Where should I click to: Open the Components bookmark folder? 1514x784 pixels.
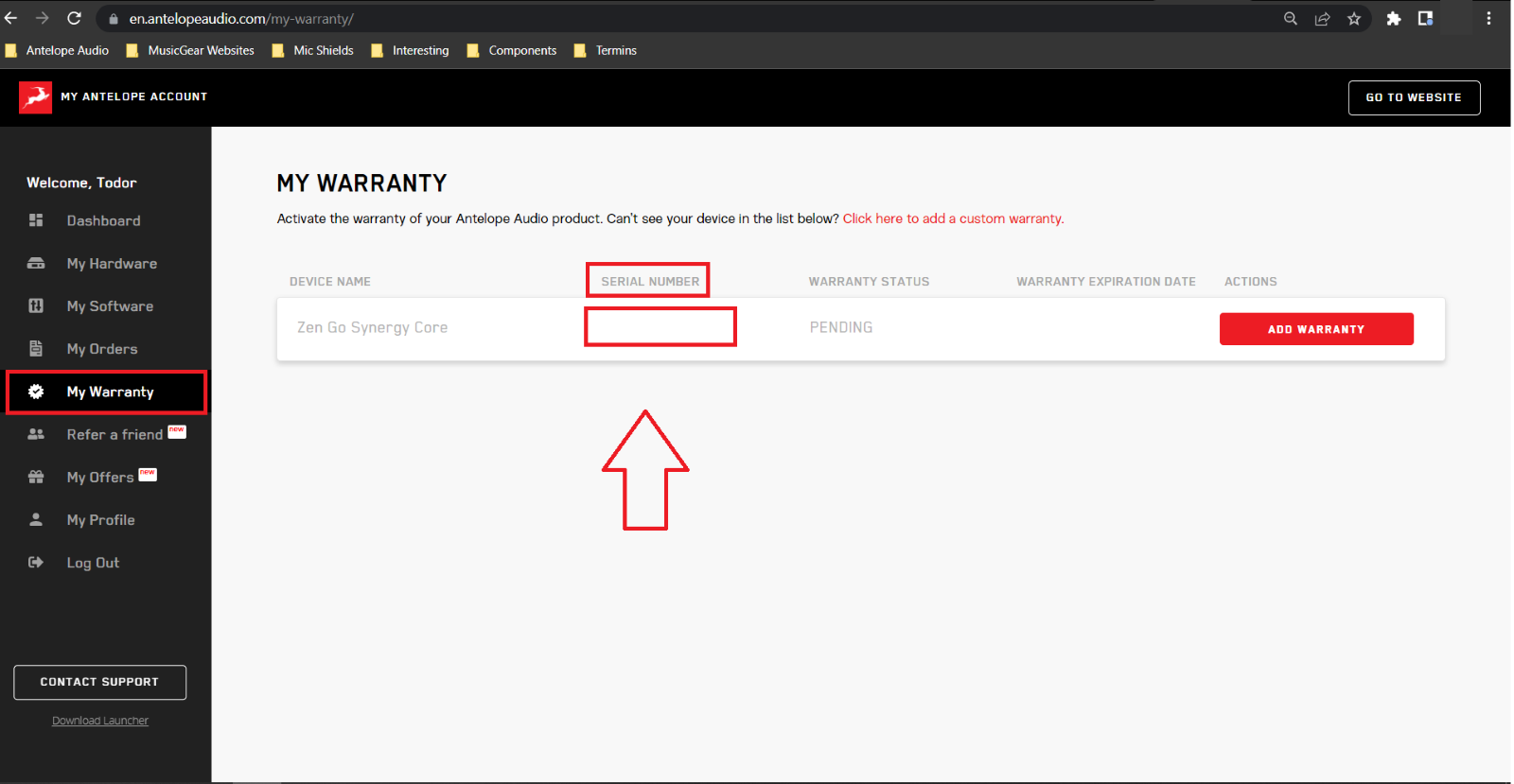(512, 50)
